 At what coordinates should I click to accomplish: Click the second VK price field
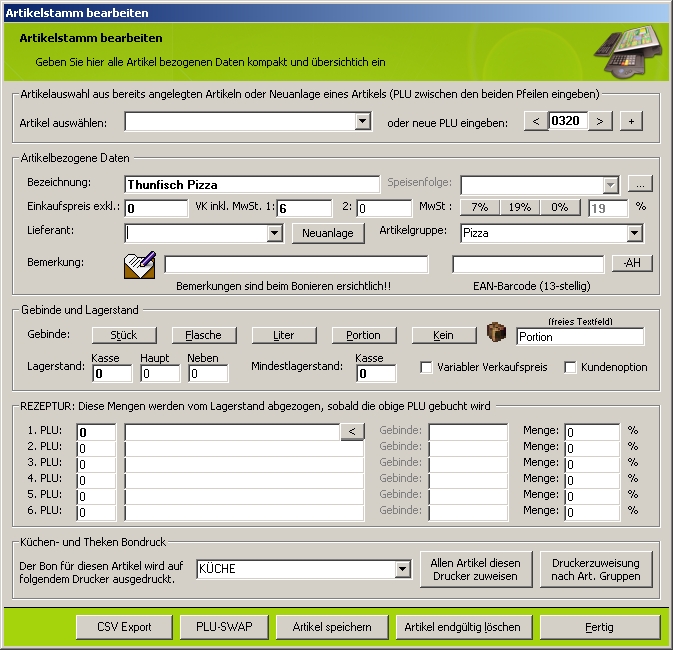tap(384, 209)
